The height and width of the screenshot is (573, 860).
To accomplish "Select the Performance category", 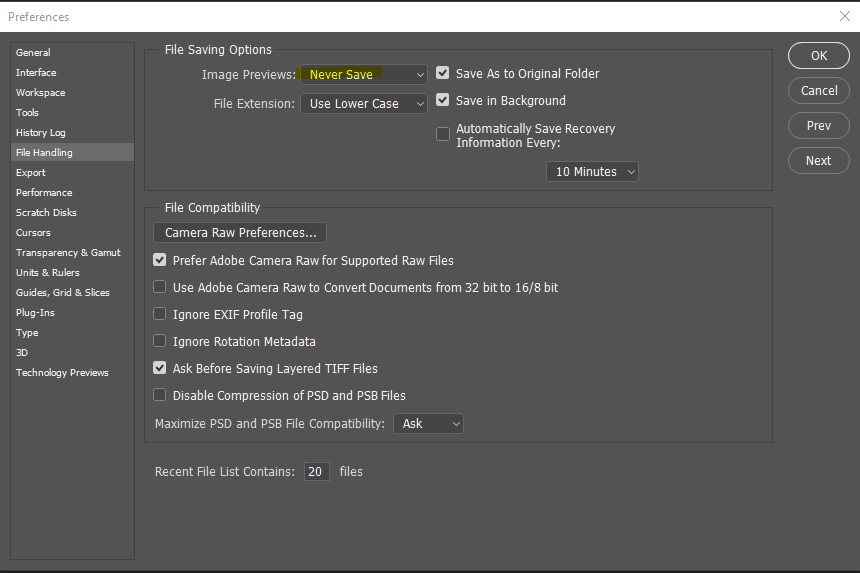I will click(44, 192).
